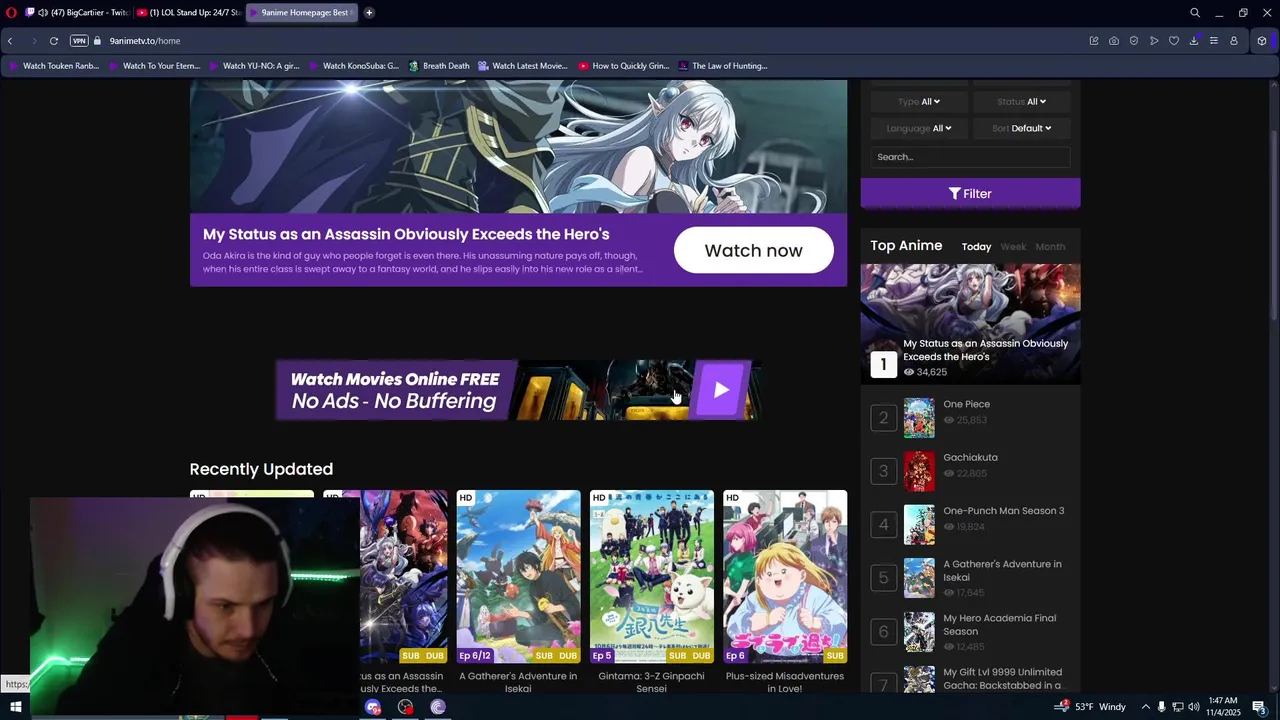This screenshot has width=1280, height=720.
Task: Open the Windows Start button
Action: [x=15, y=707]
